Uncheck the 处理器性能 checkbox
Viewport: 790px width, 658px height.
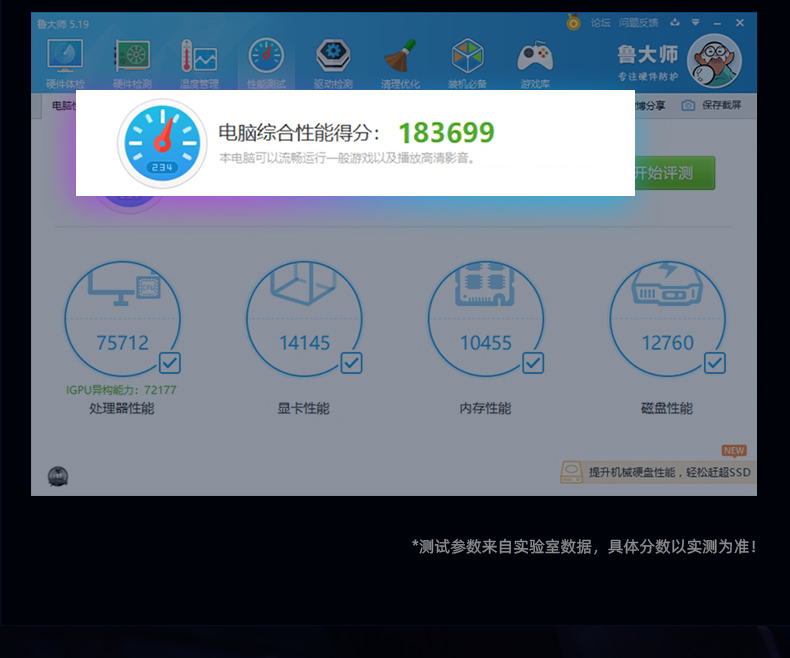pyautogui.click(x=170, y=363)
